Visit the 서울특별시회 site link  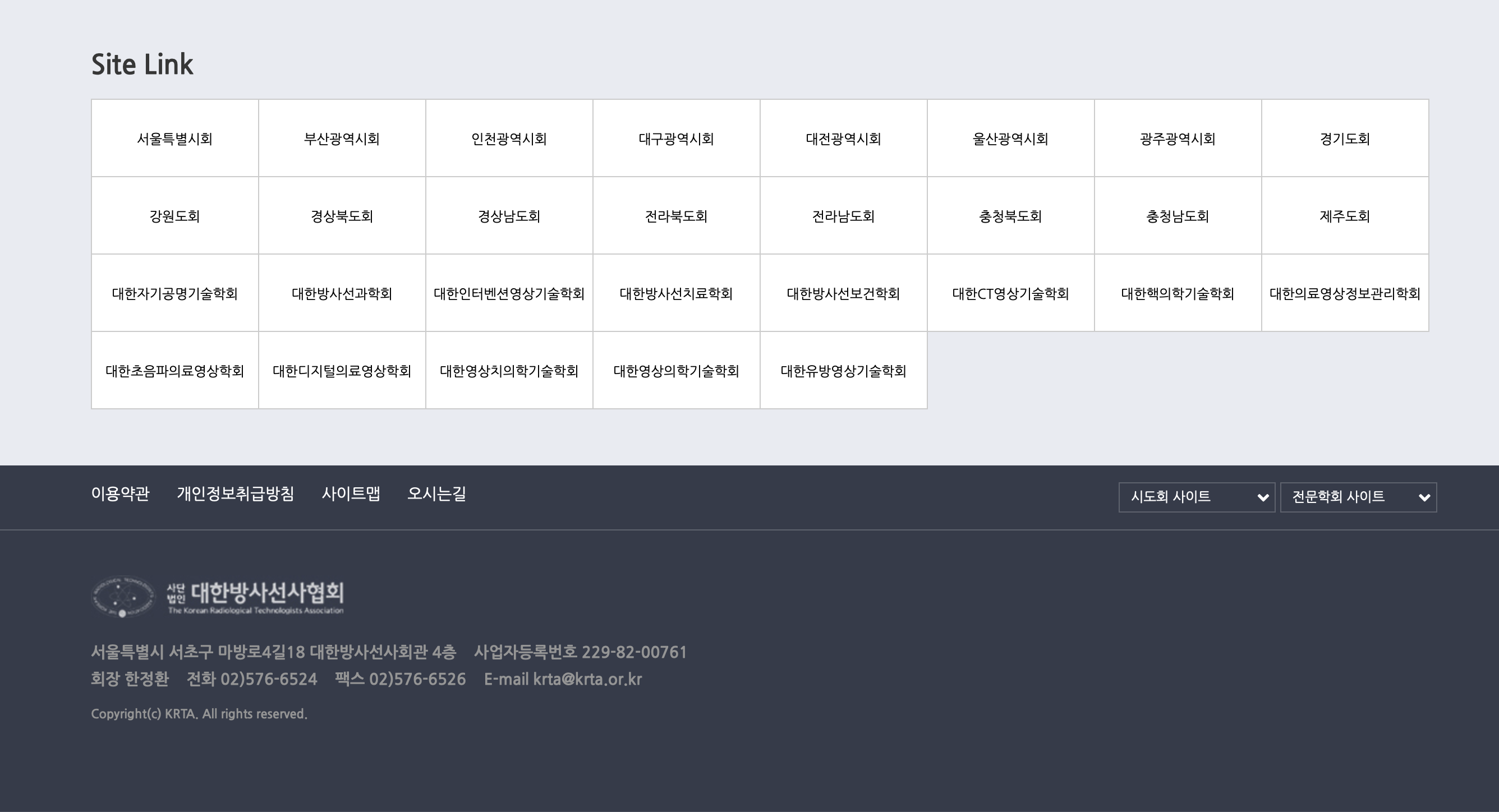point(174,139)
